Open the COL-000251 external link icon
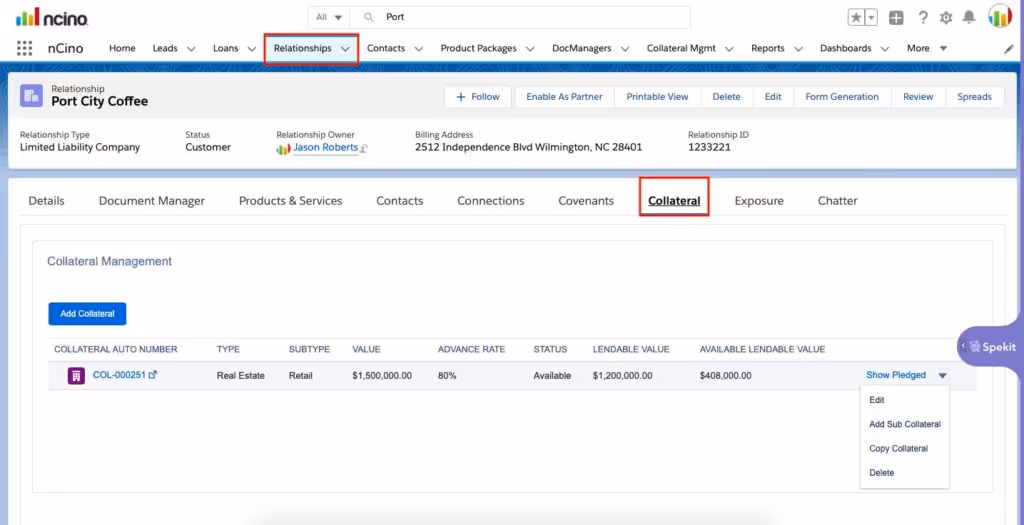The width and height of the screenshot is (1024, 525). tap(153, 375)
